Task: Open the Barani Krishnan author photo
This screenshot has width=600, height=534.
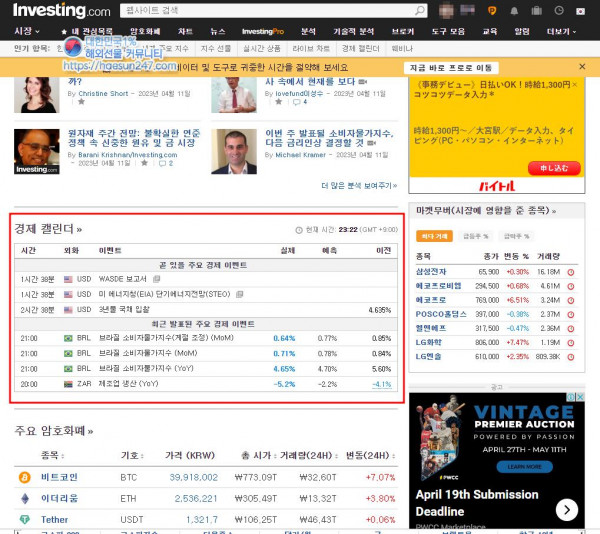Action: pyautogui.click(x=37, y=151)
